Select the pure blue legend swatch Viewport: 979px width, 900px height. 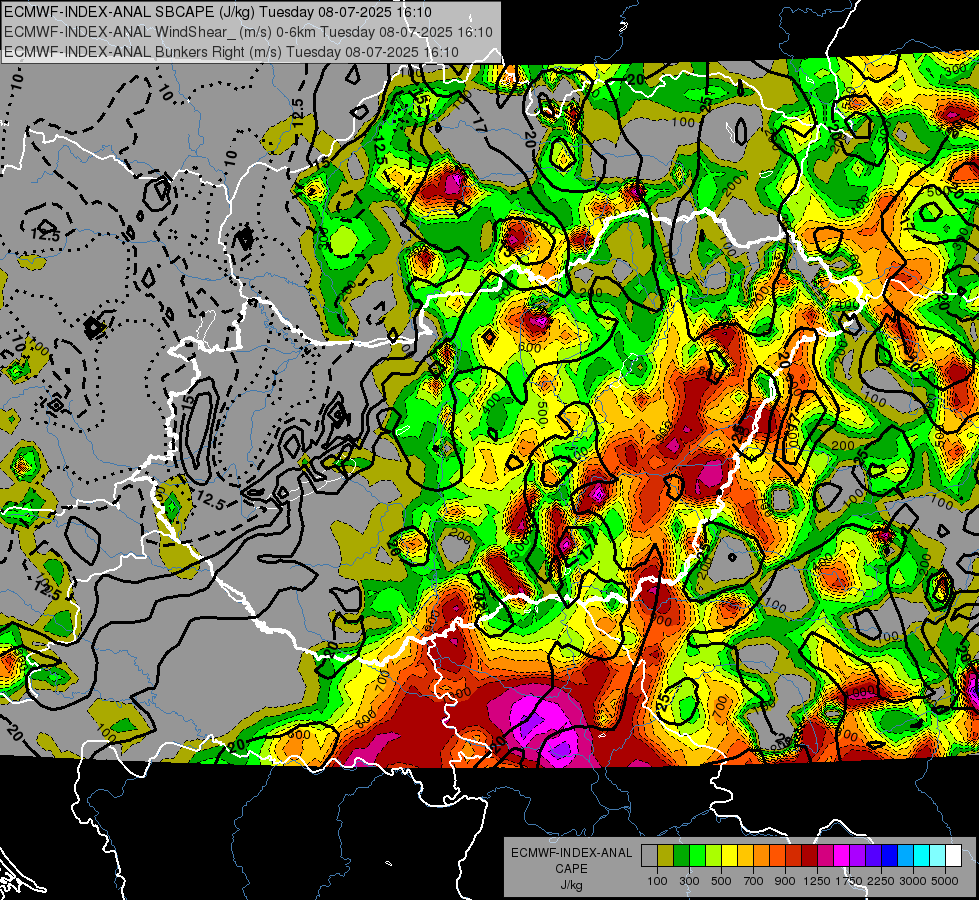click(889, 856)
